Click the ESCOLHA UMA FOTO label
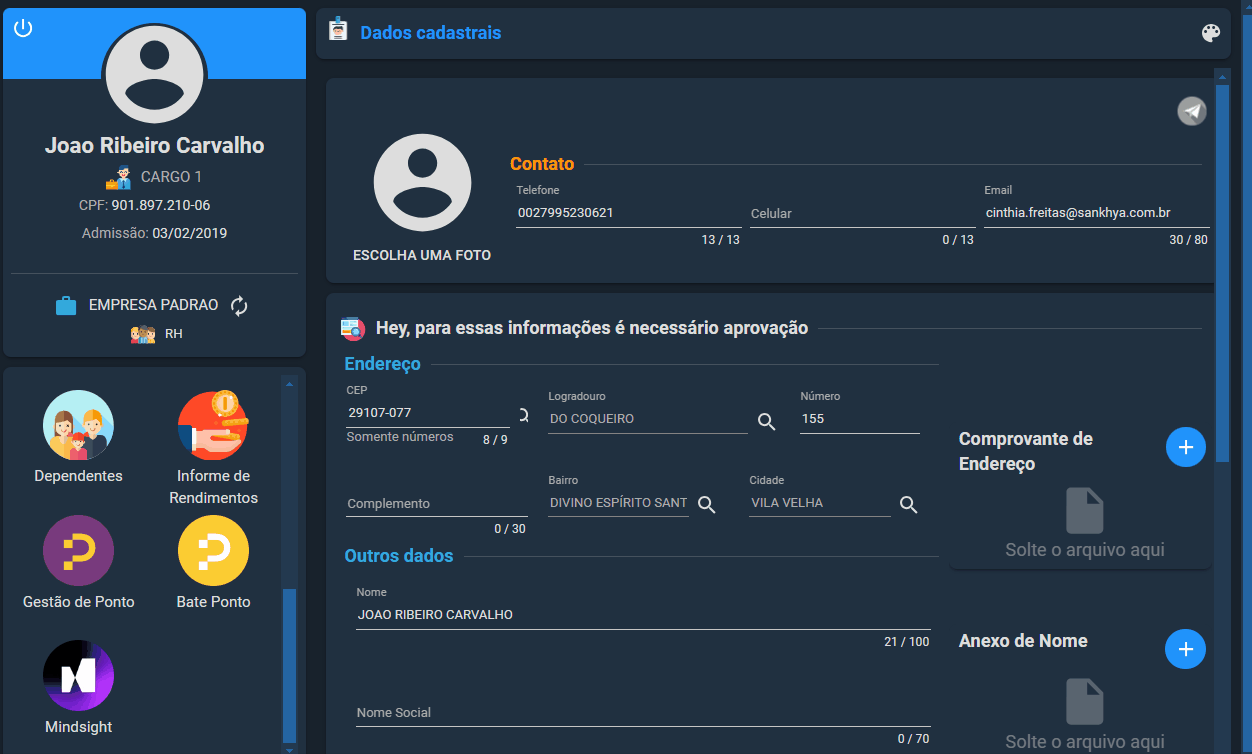 tap(422, 255)
